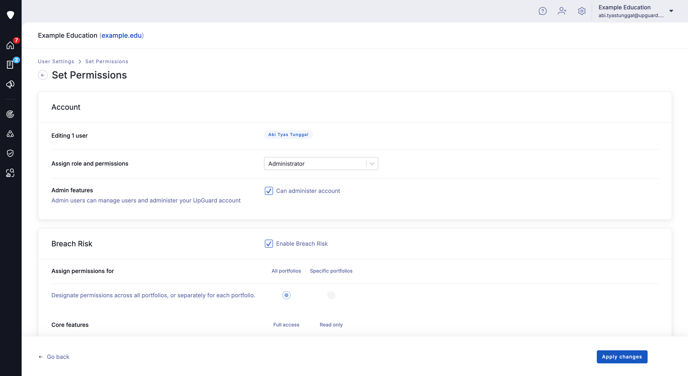Image resolution: width=688 pixels, height=376 pixels.
Task: Open the radar icon in sidebar
Action: [10, 114]
